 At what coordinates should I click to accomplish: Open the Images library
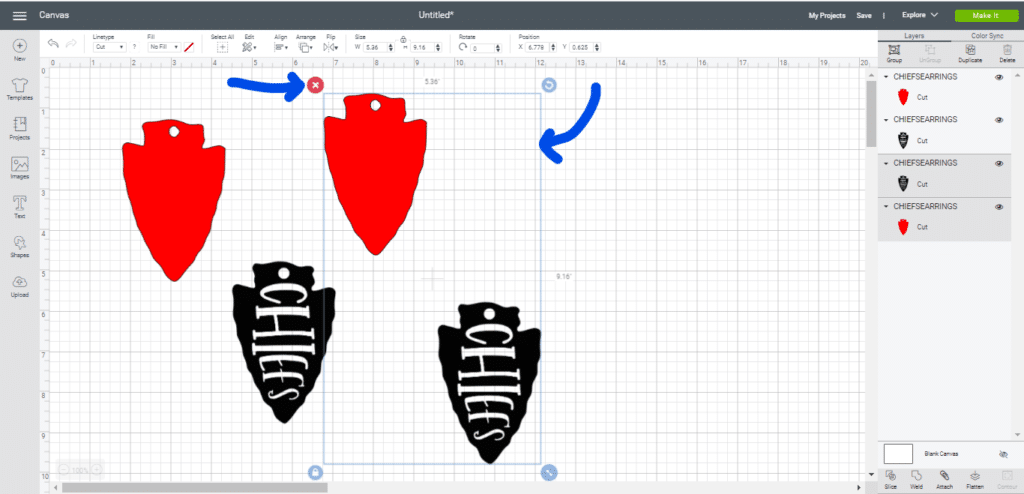click(x=19, y=167)
